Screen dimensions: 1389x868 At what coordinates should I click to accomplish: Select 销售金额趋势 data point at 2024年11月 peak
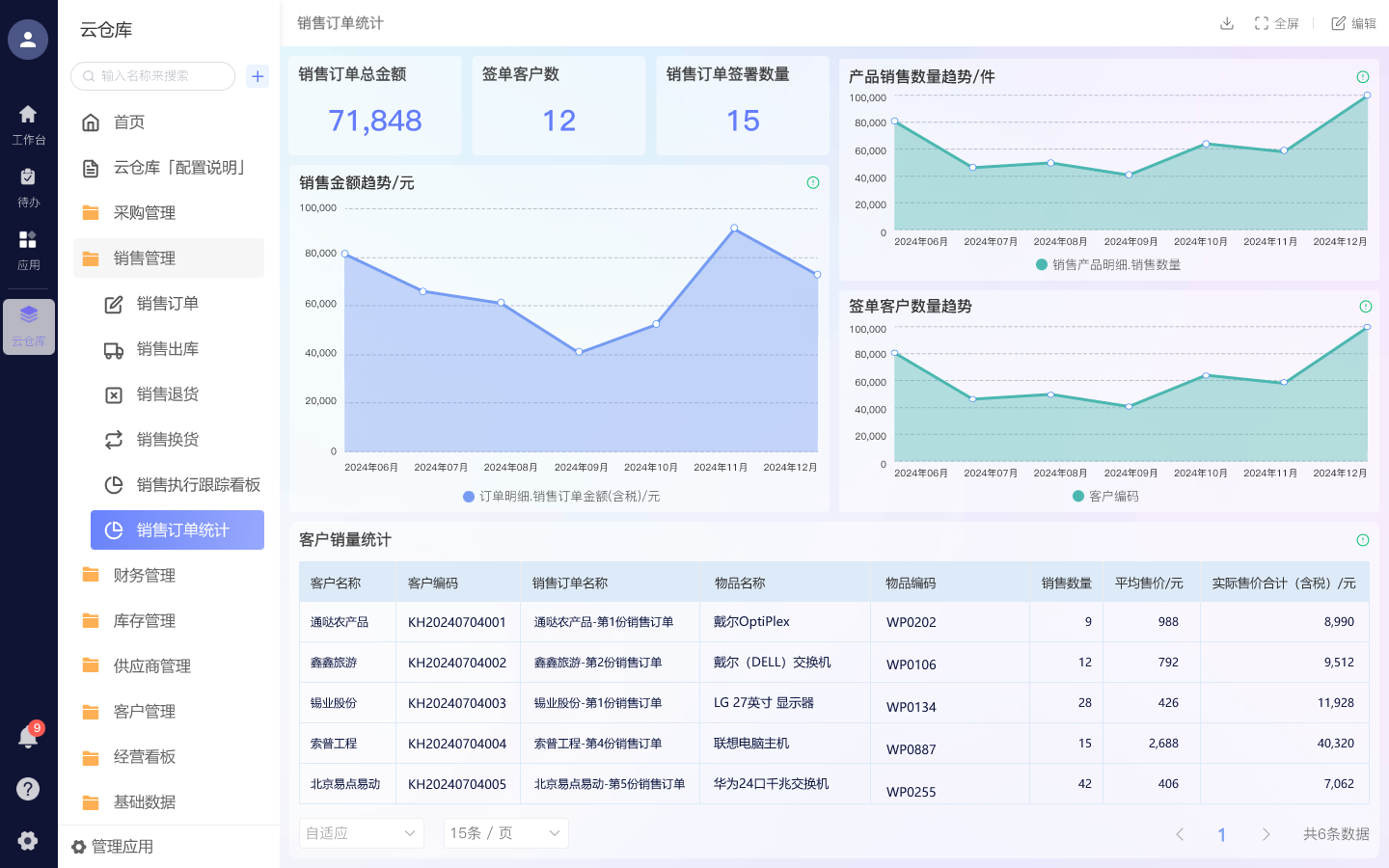[735, 229]
